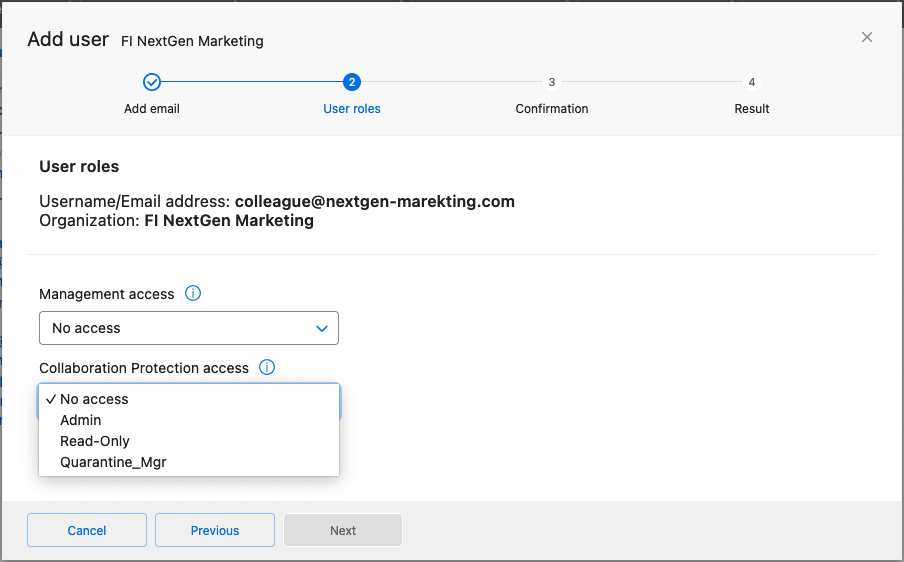
Task: Click the Result step label
Action: point(752,108)
